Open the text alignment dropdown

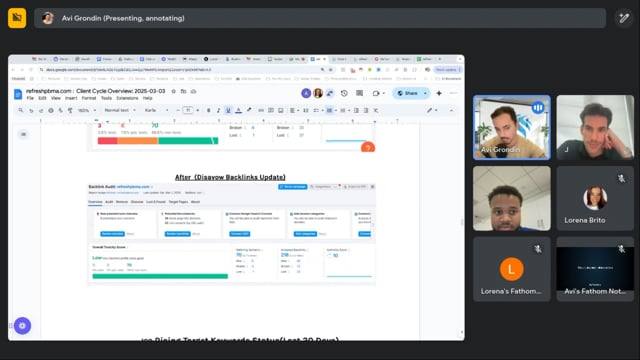(x=293, y=110)
